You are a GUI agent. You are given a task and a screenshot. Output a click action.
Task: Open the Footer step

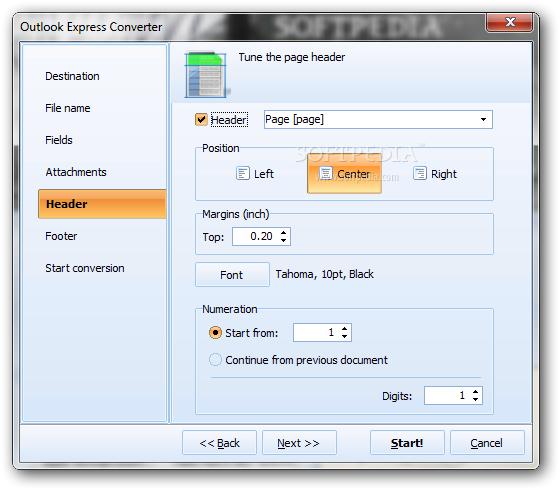click(x=61, y=236)
